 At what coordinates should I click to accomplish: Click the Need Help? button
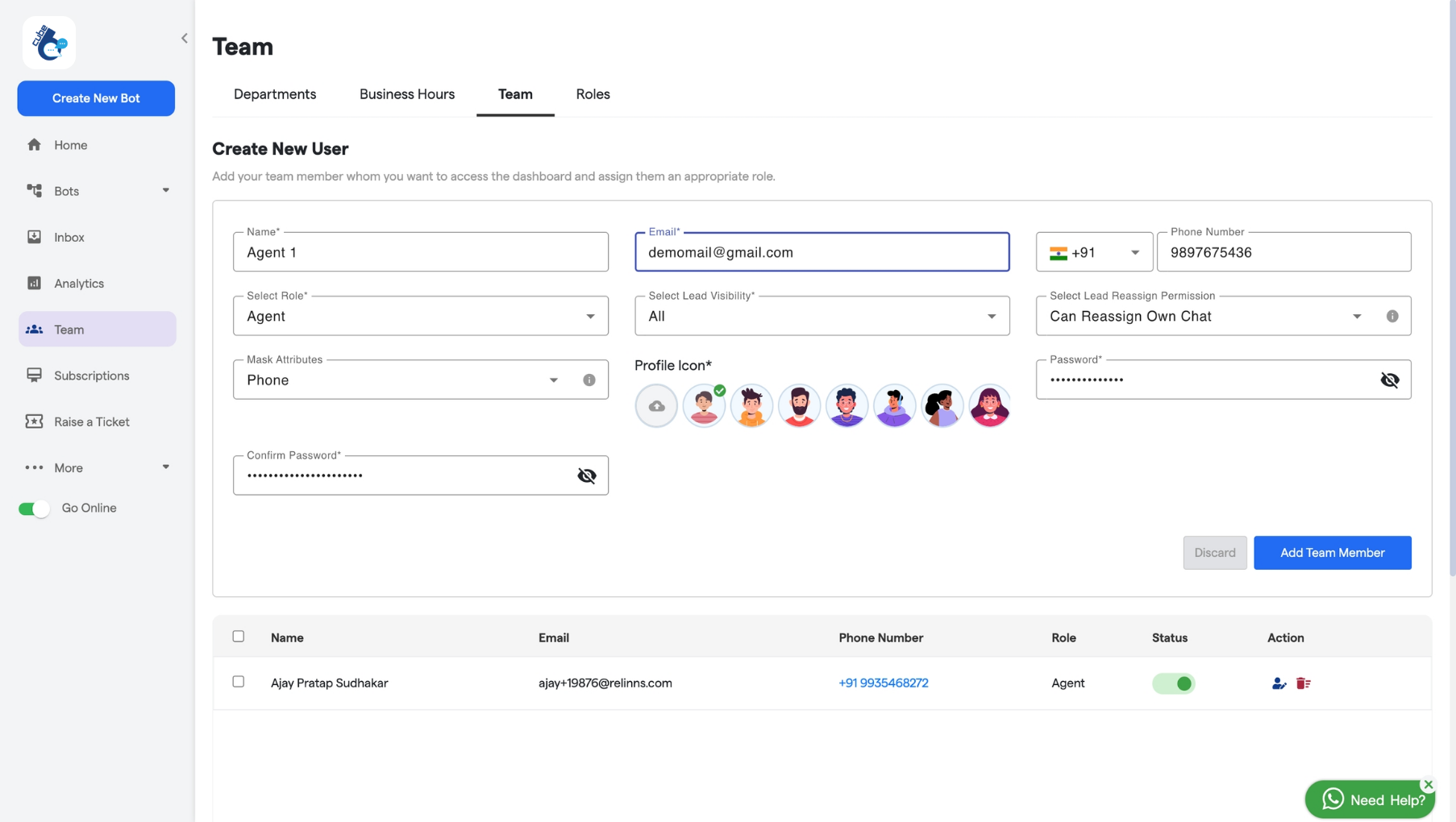click(1370, 799)
